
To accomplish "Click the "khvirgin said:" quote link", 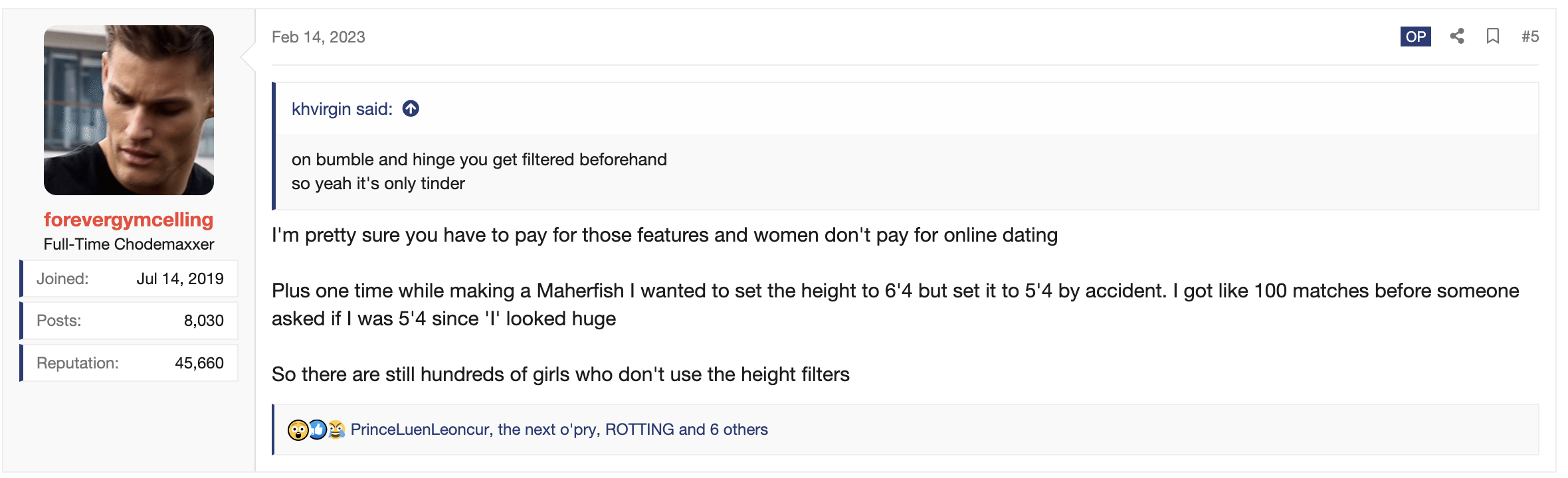I will point(342,109).
